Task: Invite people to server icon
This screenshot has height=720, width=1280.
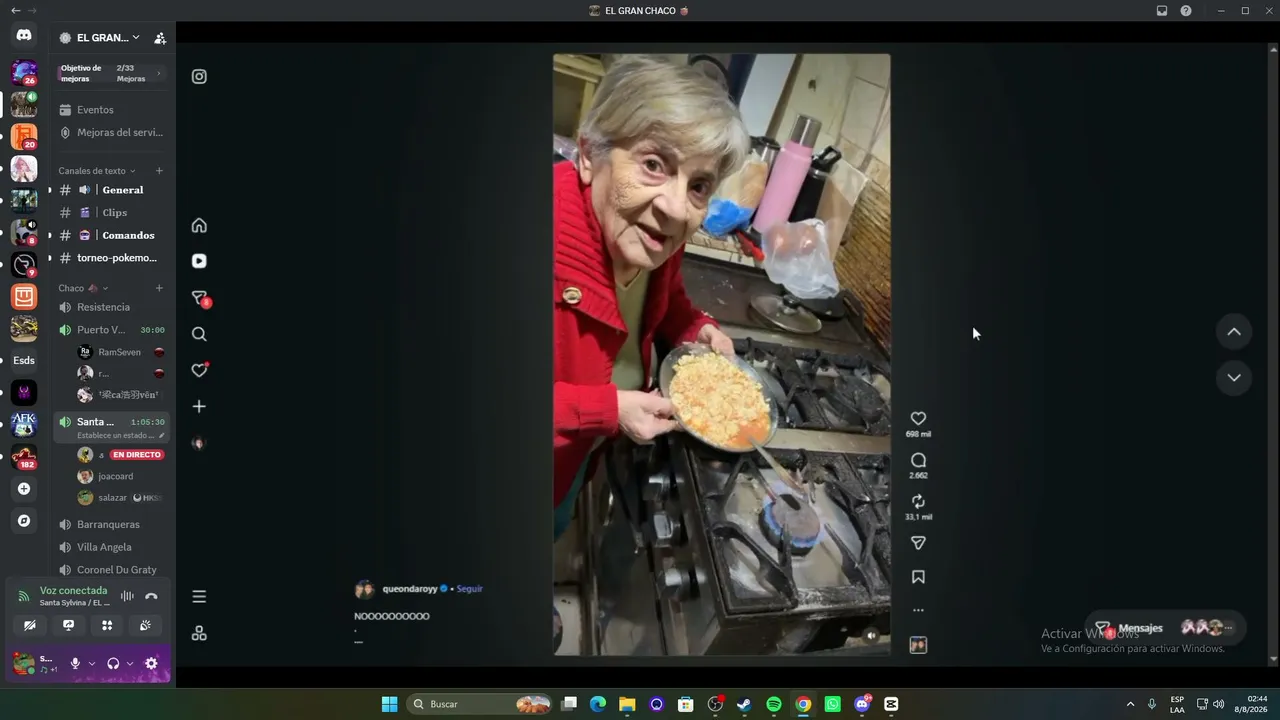Action: pyautogui.click(x=160, y=38)
